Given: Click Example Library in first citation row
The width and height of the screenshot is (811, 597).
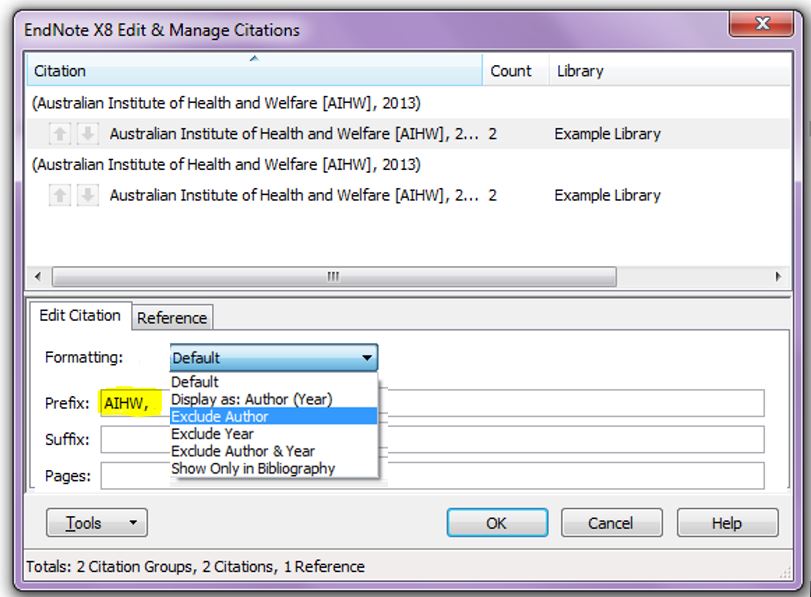Looking at the screenshot, I should tap(608, 134).
